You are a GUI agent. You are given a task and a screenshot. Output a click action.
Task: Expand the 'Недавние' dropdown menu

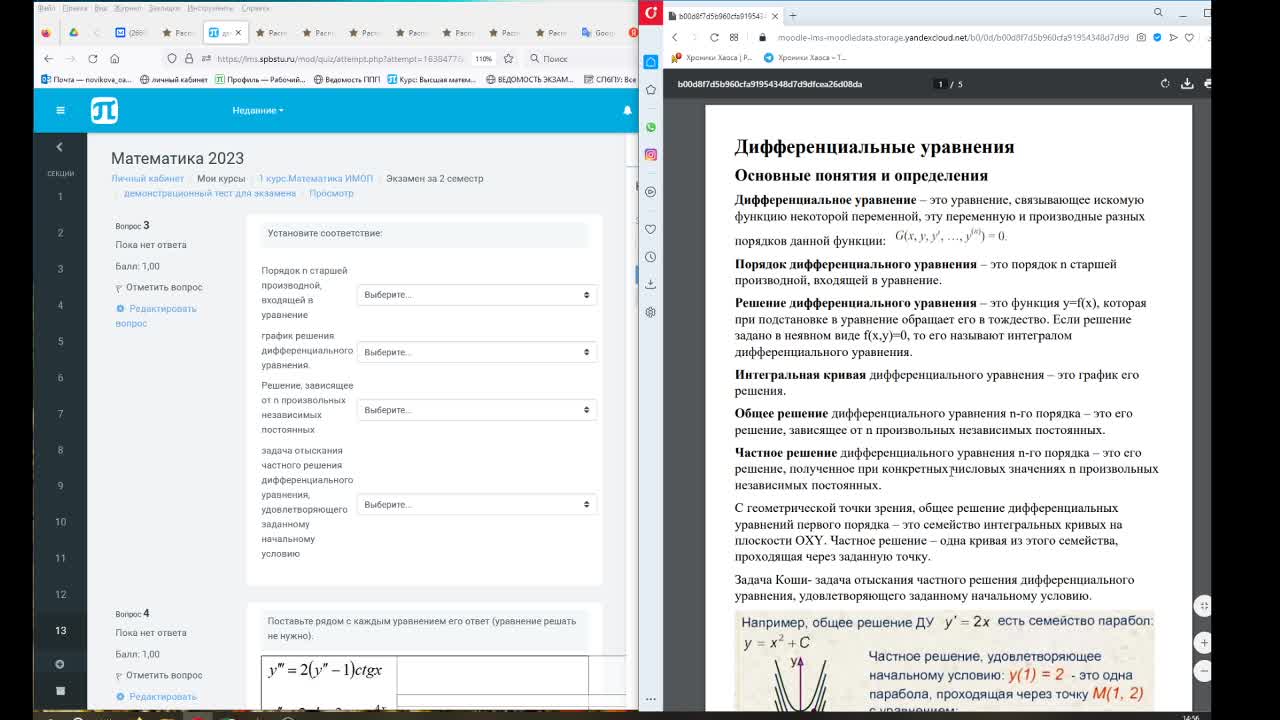click(258, 110)
